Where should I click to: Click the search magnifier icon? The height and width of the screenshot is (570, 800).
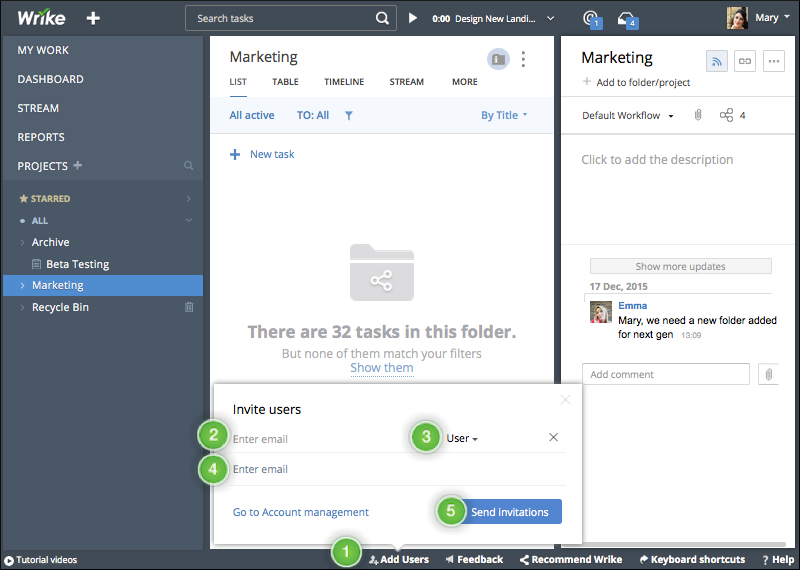pos(382,18)
